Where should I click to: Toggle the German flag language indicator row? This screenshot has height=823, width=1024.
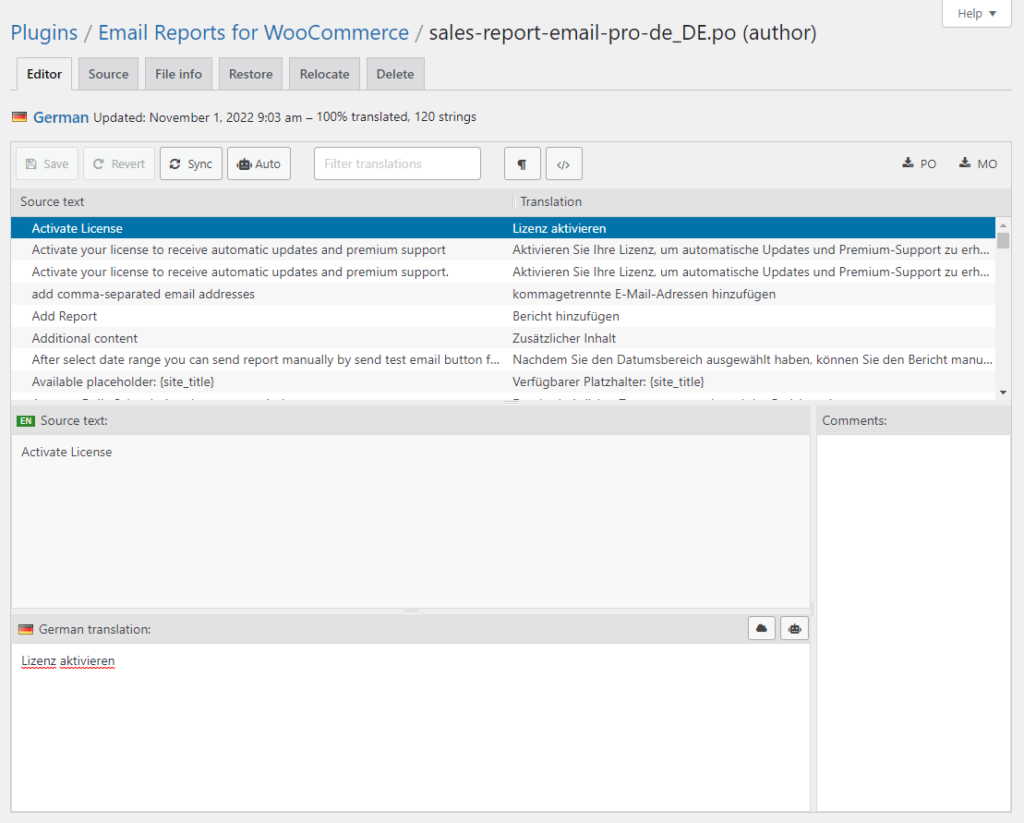[18, 117]
